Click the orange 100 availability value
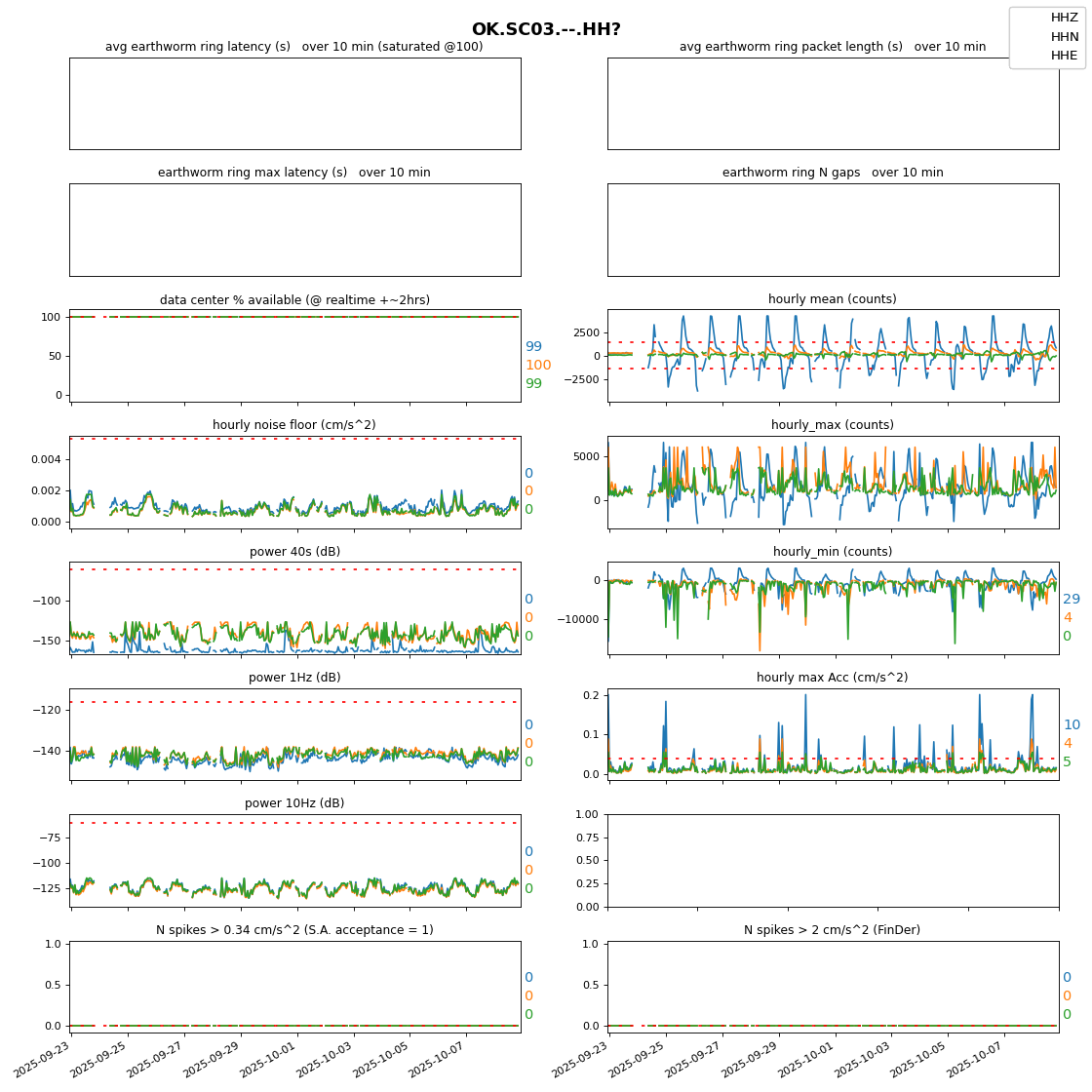 pyautogui.click(x=538, y=366)
